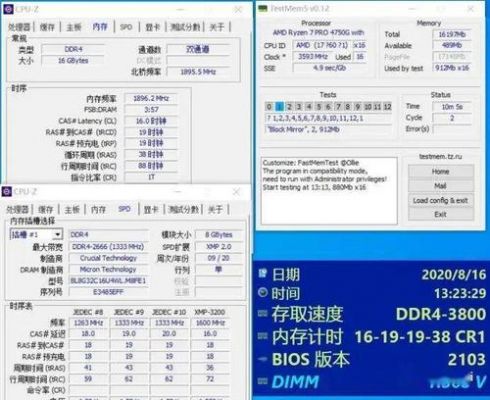Click the Crucial Technology manufacturer value
This screenshot has height=400, width=490.
coord(108,258)
